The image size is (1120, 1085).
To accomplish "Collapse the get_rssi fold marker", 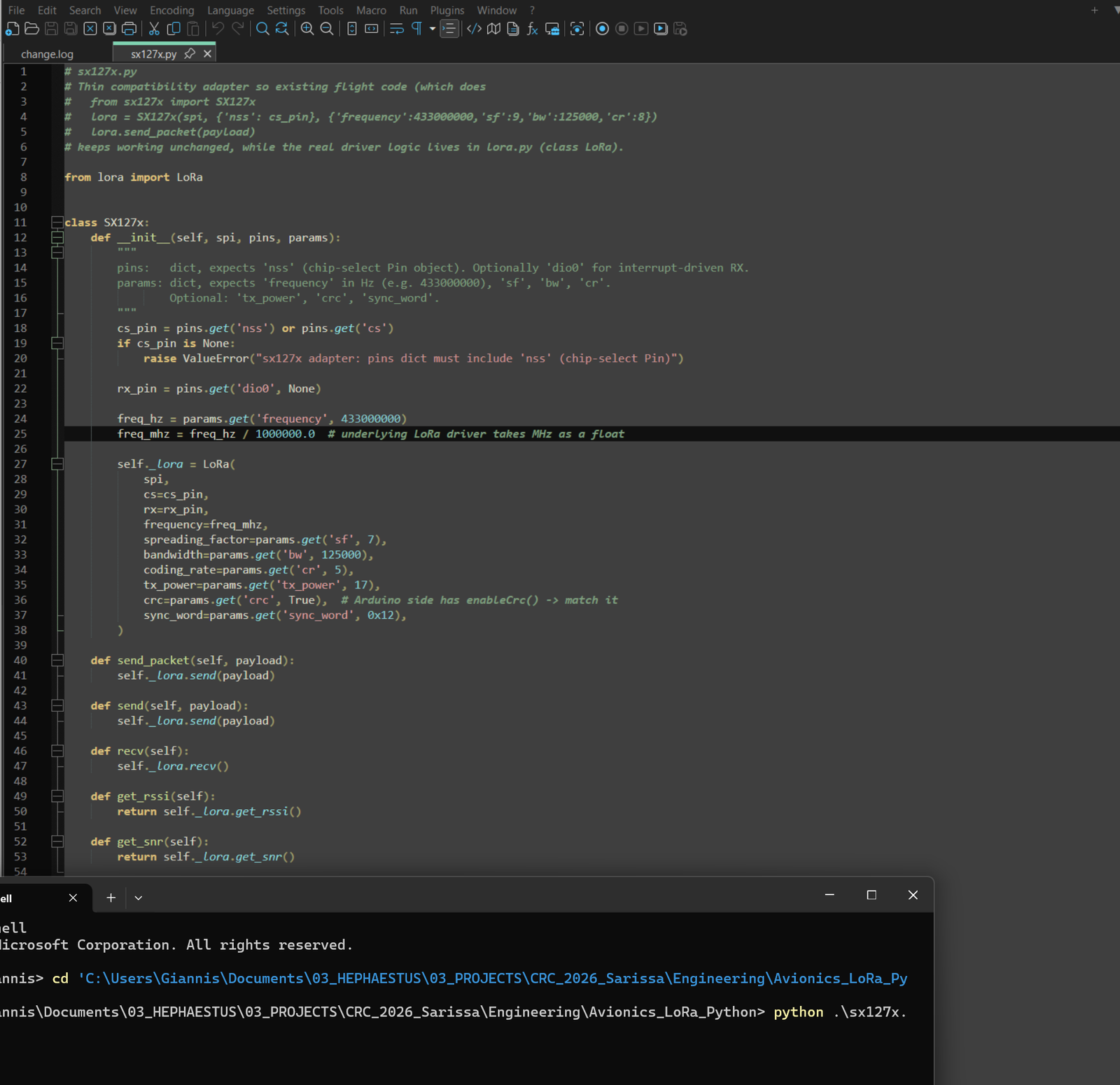I will tap(57, 796).
